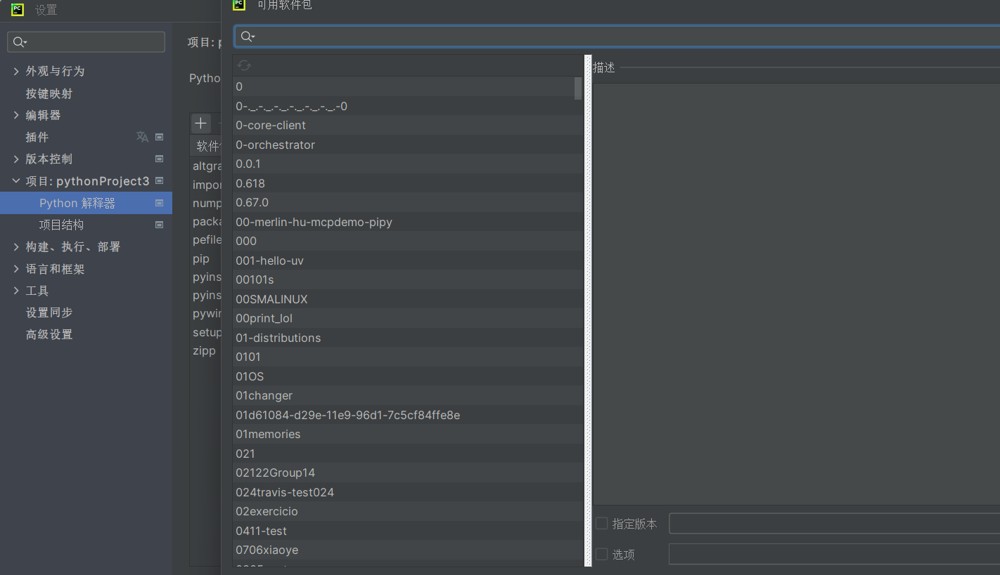Click the project-level icon beside 版本控制
The width and height of the screenshot is (1000, 575).
tap(159, 159)
